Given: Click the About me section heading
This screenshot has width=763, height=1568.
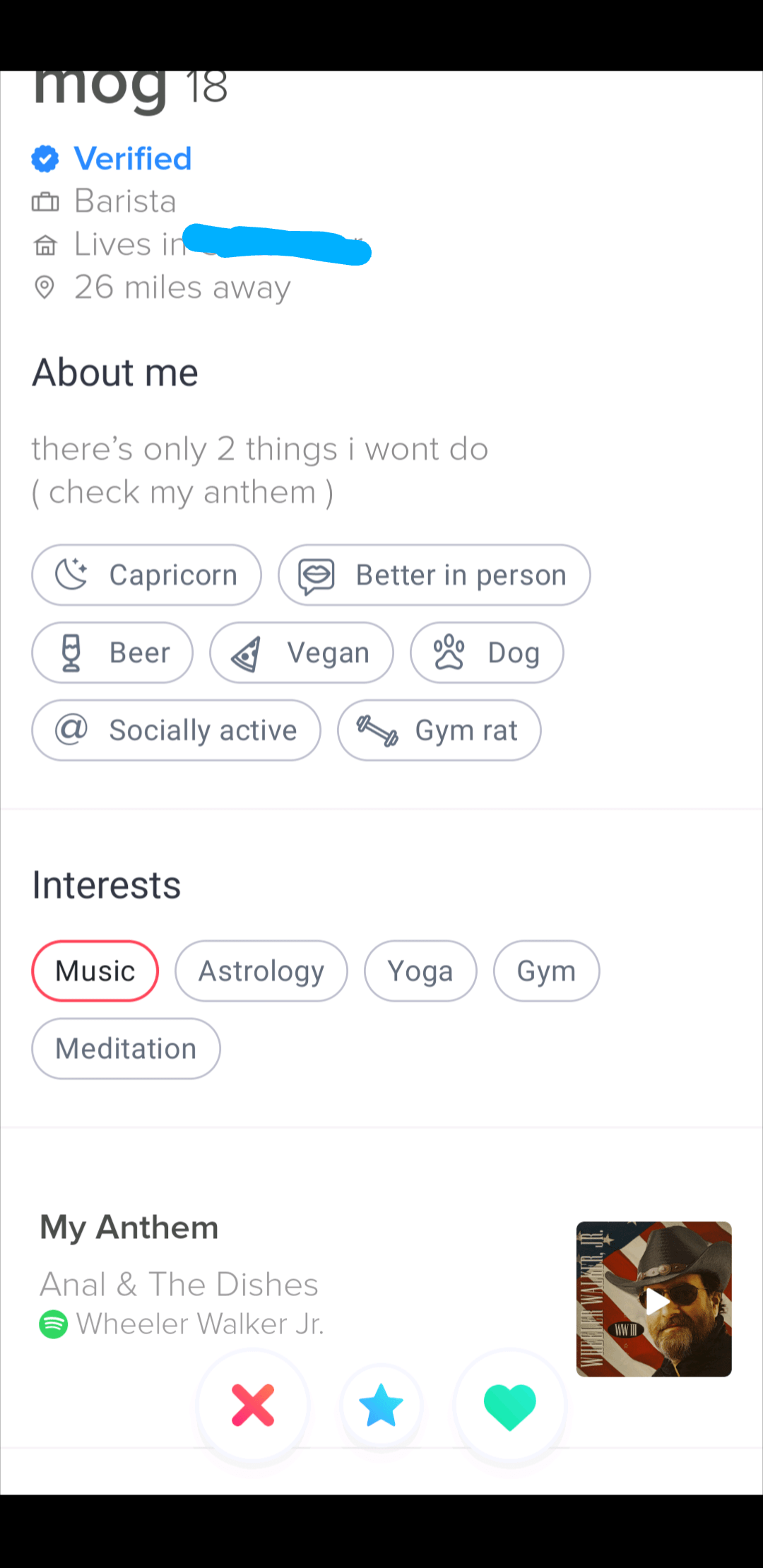Looking at the screenshot, I should click(x=114, y=372).
